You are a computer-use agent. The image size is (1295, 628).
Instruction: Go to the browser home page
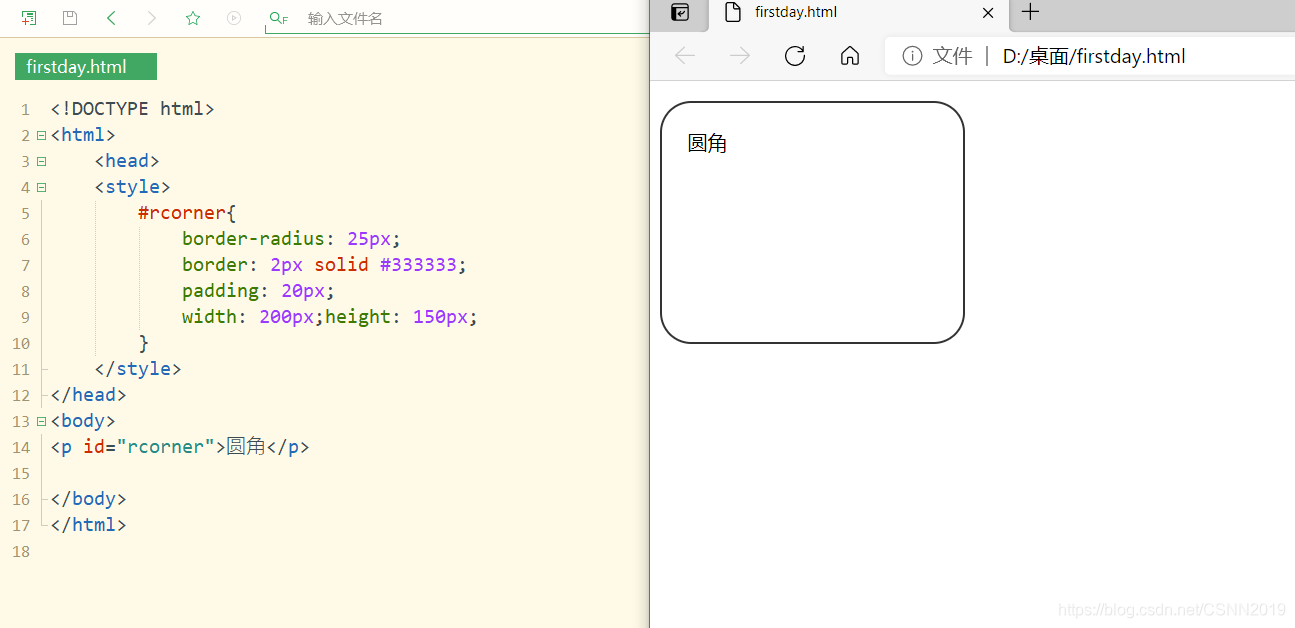tap(850, 56)
